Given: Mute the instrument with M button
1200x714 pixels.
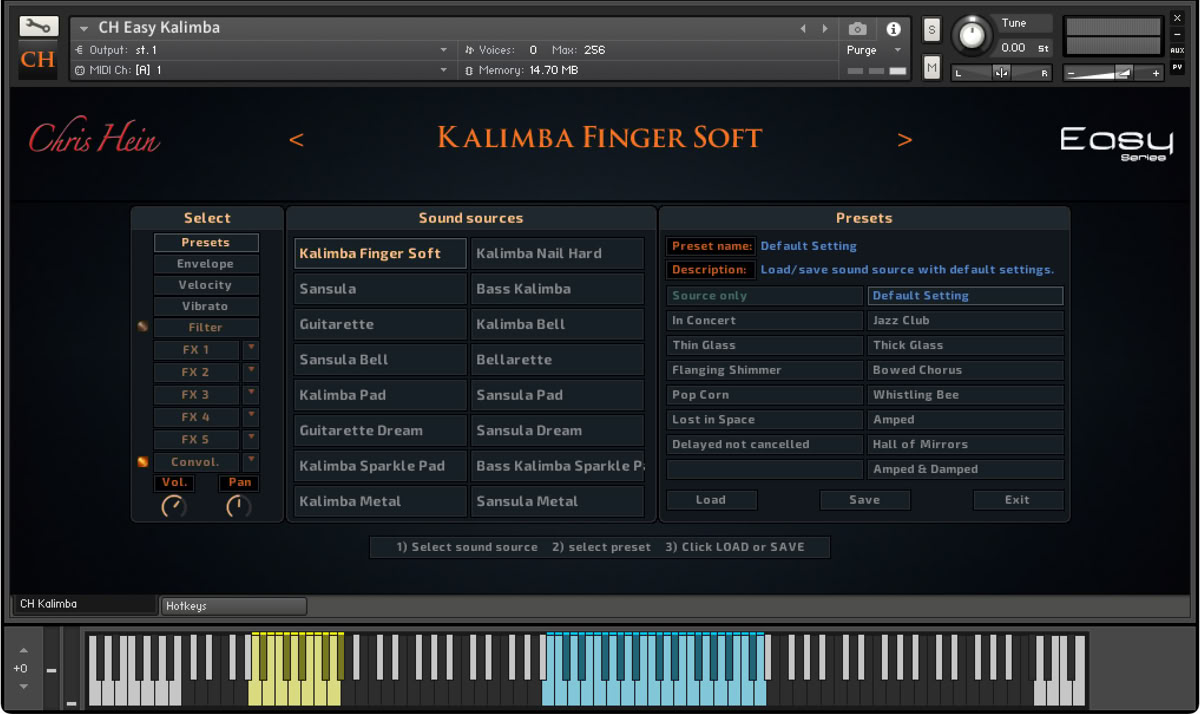Looking at the screenshot, I should click(932, 67).
